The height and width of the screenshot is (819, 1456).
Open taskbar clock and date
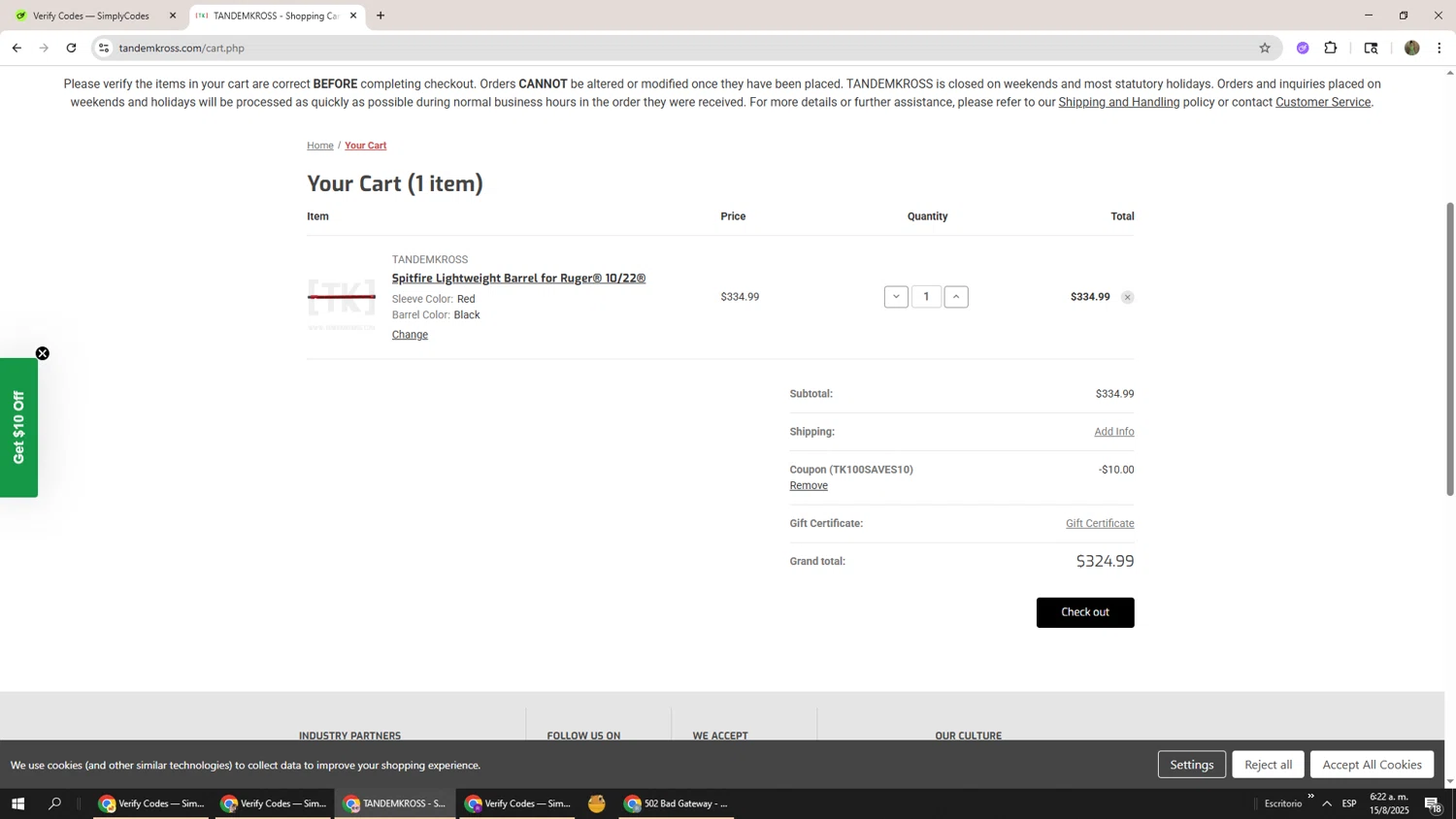[1389, 803]
